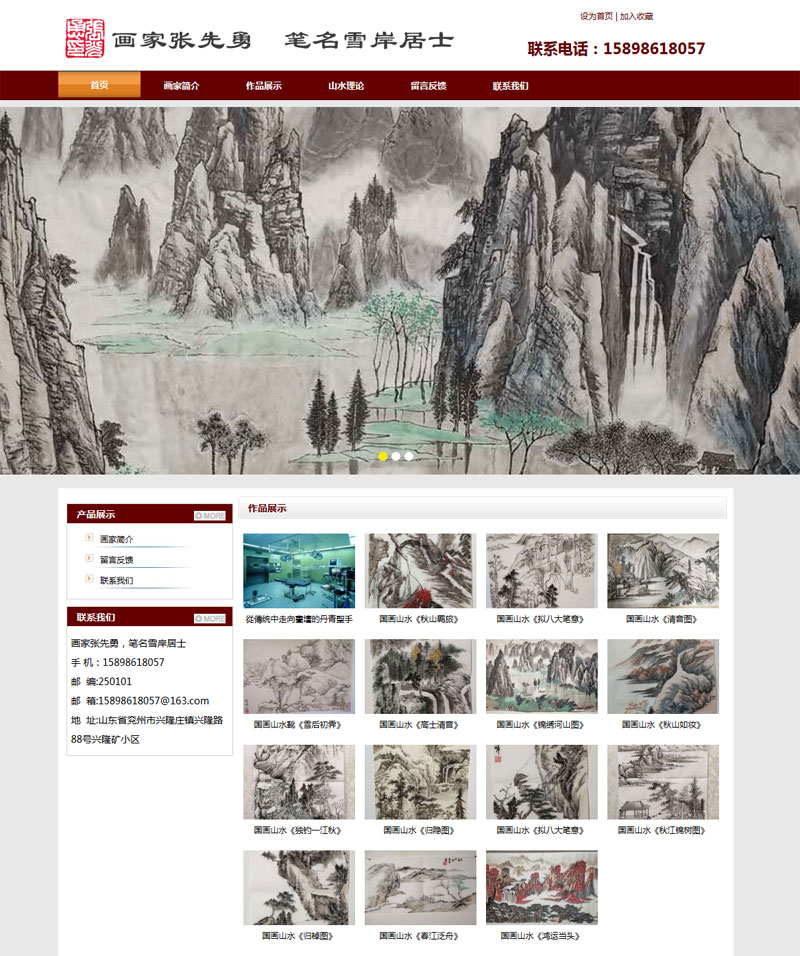The width and height of the screenshot is (800, 956).
Task: Open 作品展示 in the navigation bar
Action: [x=263, y=86]
